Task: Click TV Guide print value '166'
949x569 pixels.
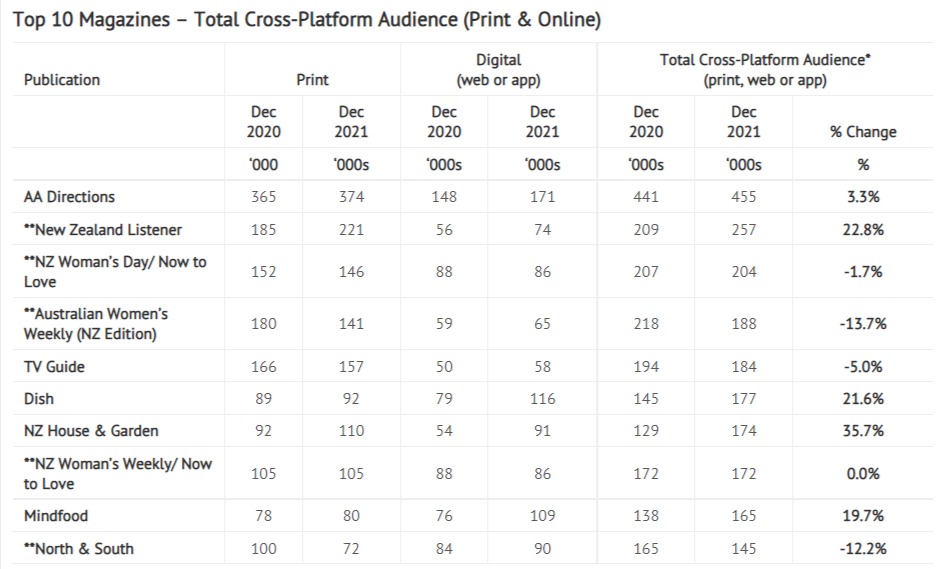Action: pyautogui.click(x=263, y=367)
